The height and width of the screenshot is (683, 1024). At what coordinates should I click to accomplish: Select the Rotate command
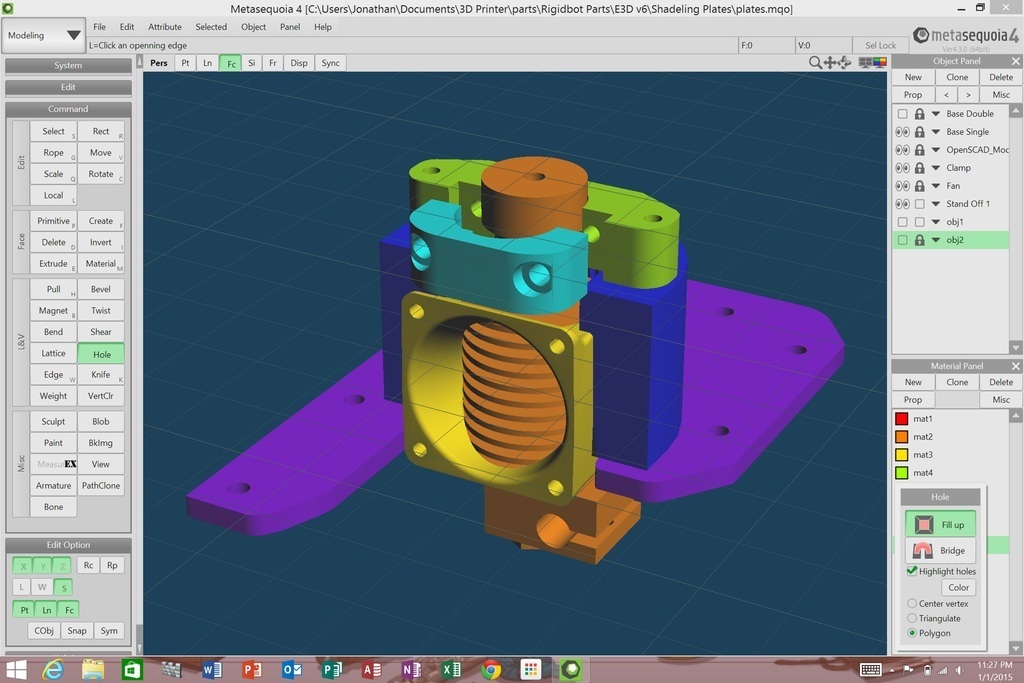pos(101,173)
